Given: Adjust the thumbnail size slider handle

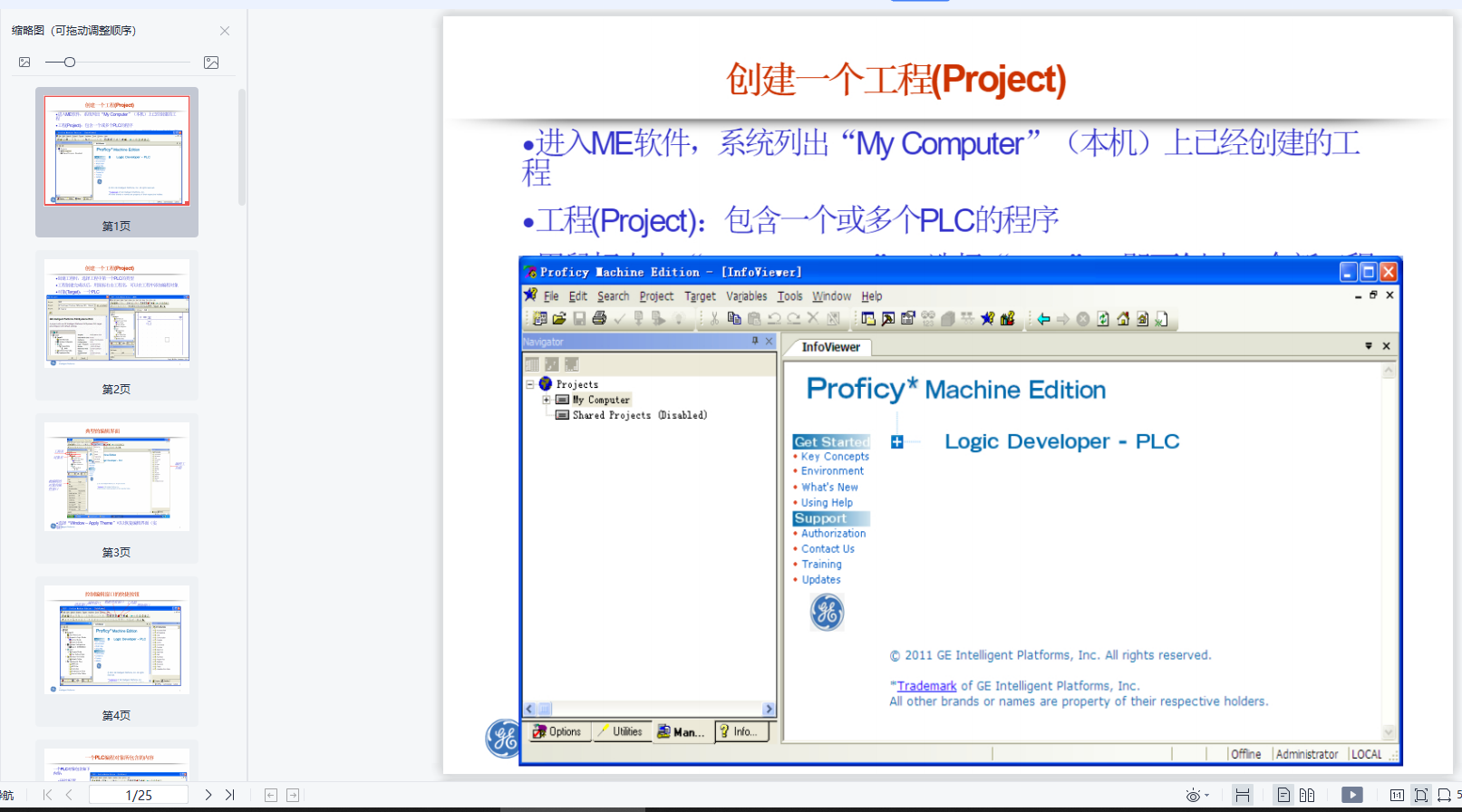Looking at the screenshot, I should (x=70, y=63).
